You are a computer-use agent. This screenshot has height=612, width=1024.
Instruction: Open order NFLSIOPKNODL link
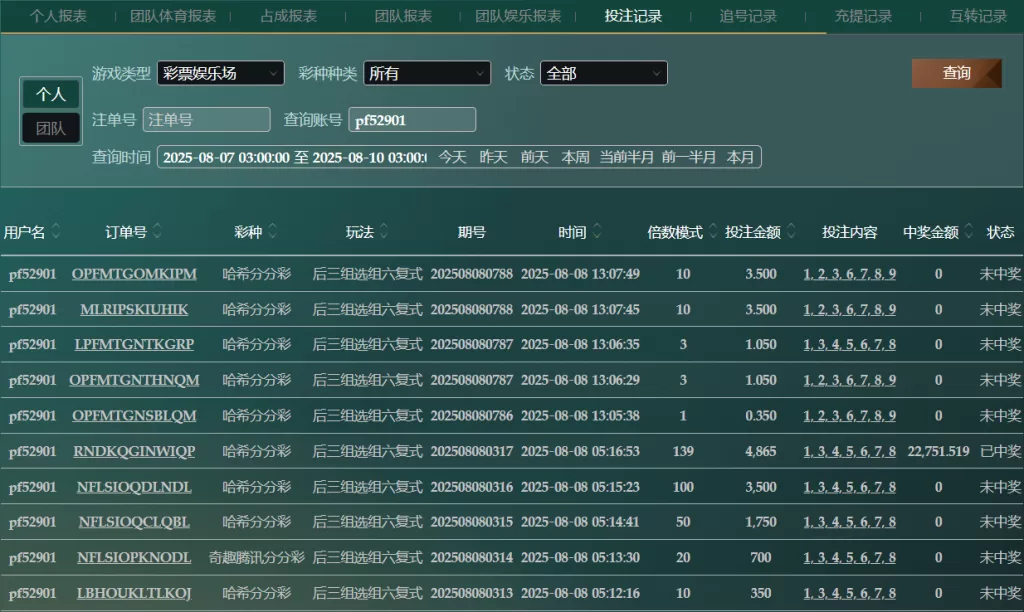[134, 557]
